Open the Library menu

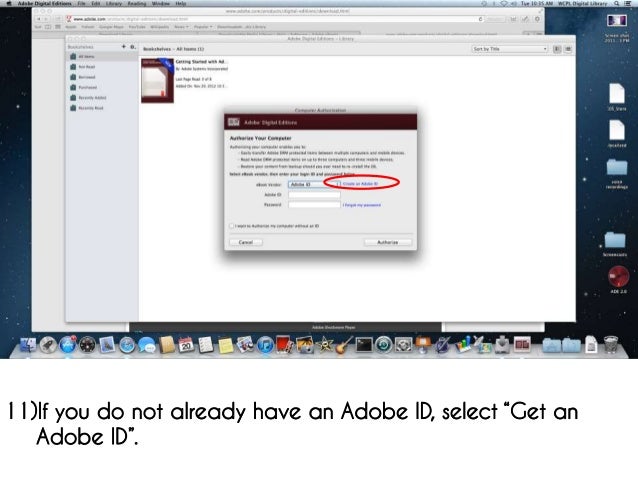[114, 3]
